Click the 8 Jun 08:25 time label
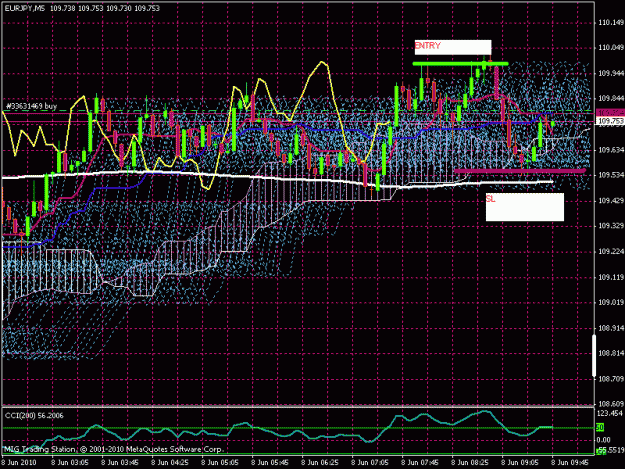The image size is (625, 469). click(470, 463)
